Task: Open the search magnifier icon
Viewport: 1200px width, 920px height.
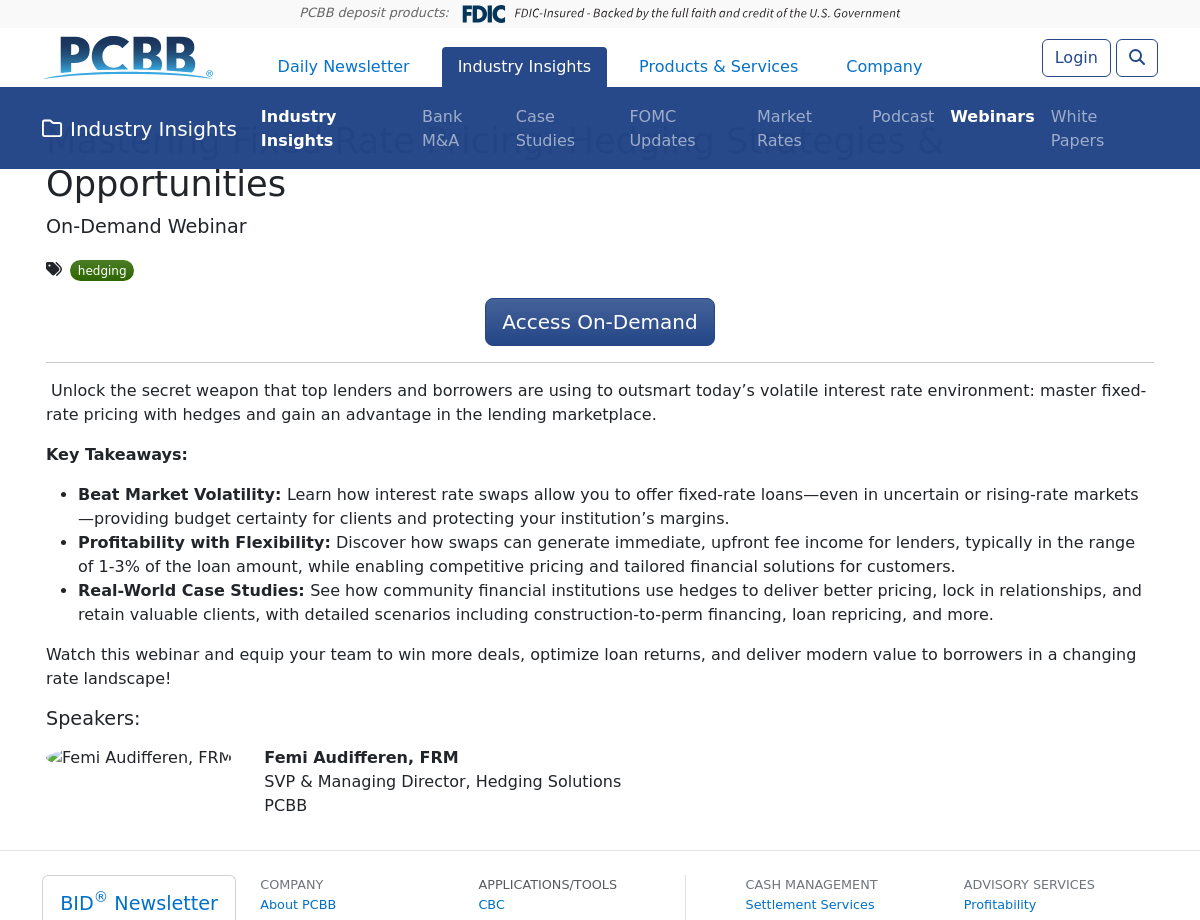Action: (1137, 58)
